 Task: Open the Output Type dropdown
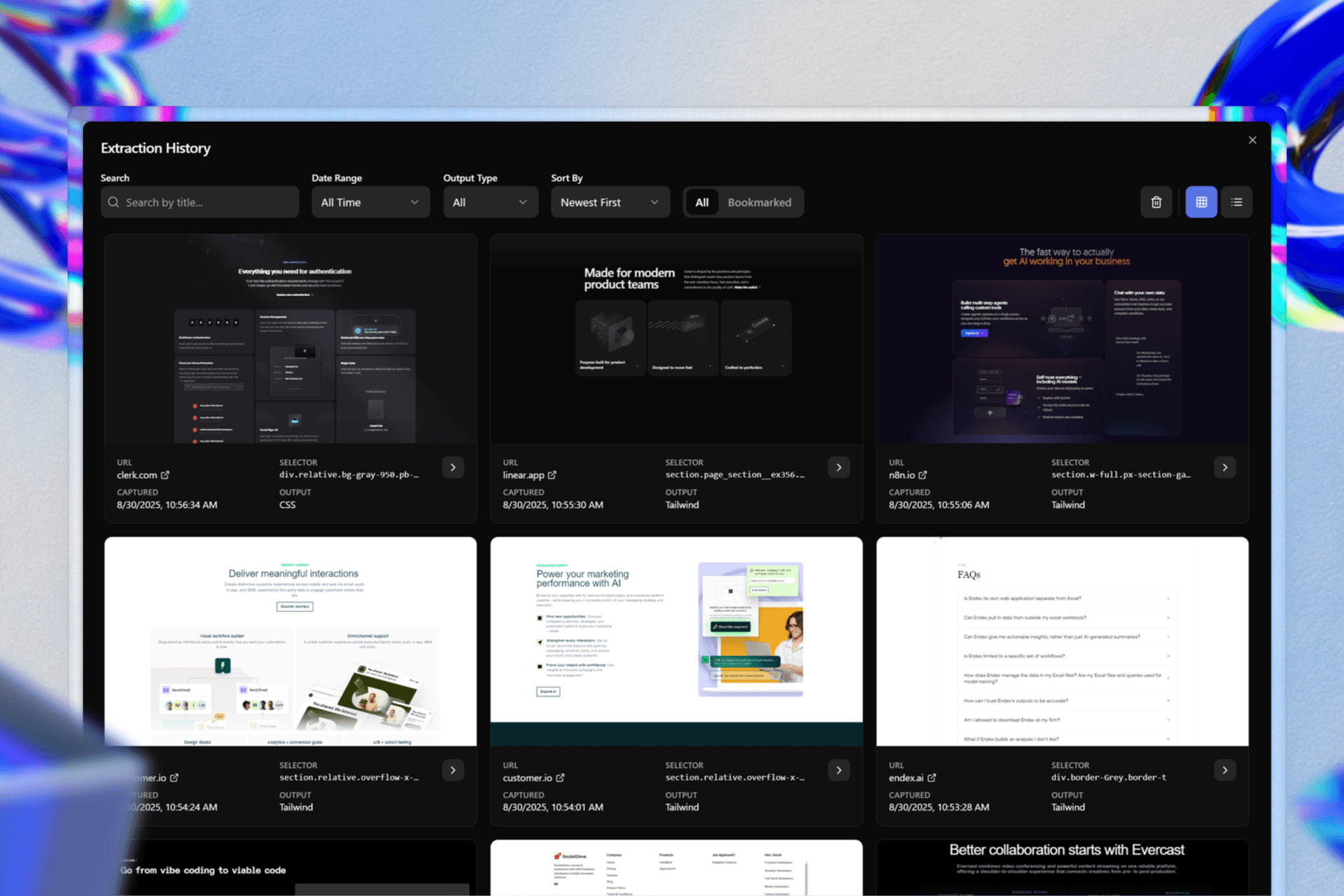pyautogui.click(x=490, y=202)
